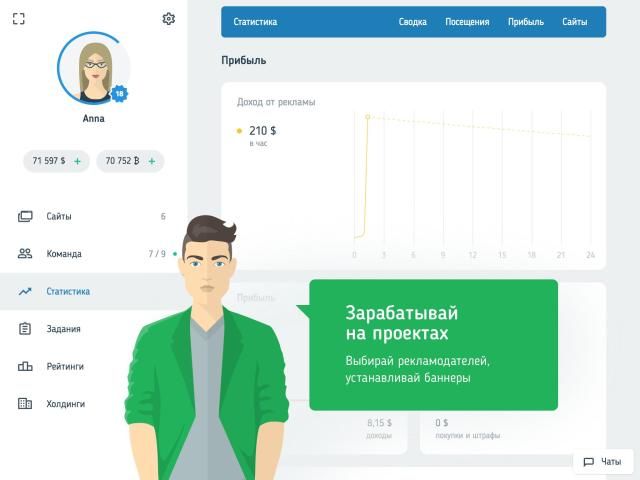Click the level 18 badge on avatar

tap(120, 94)
